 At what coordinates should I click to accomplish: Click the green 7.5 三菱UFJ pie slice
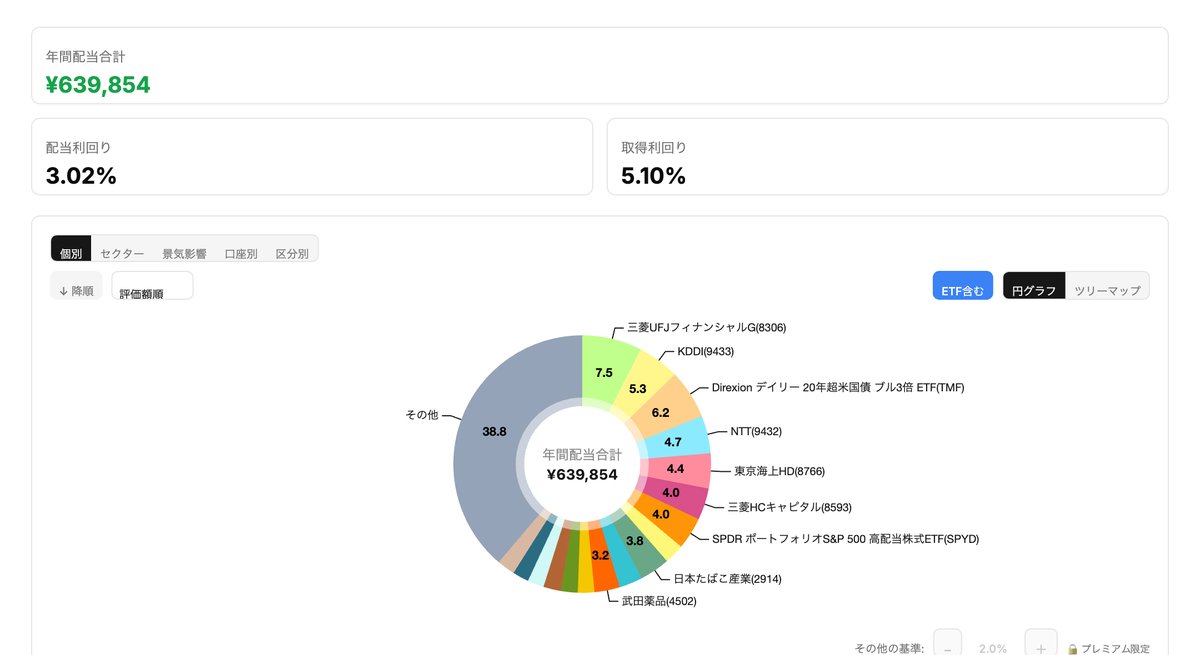604,371
